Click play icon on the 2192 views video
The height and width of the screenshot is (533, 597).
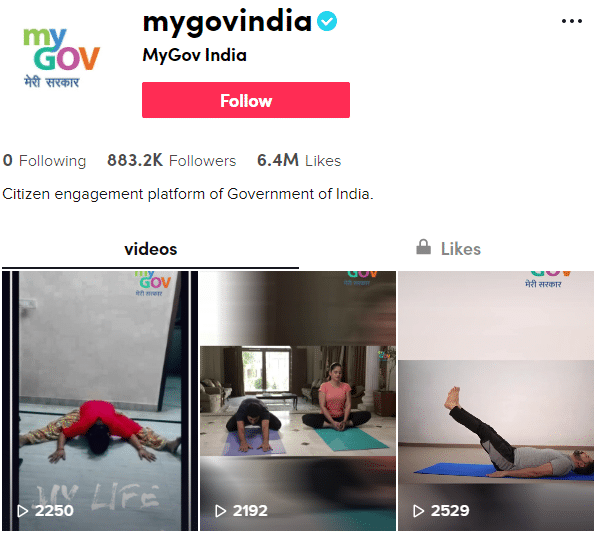220,511
